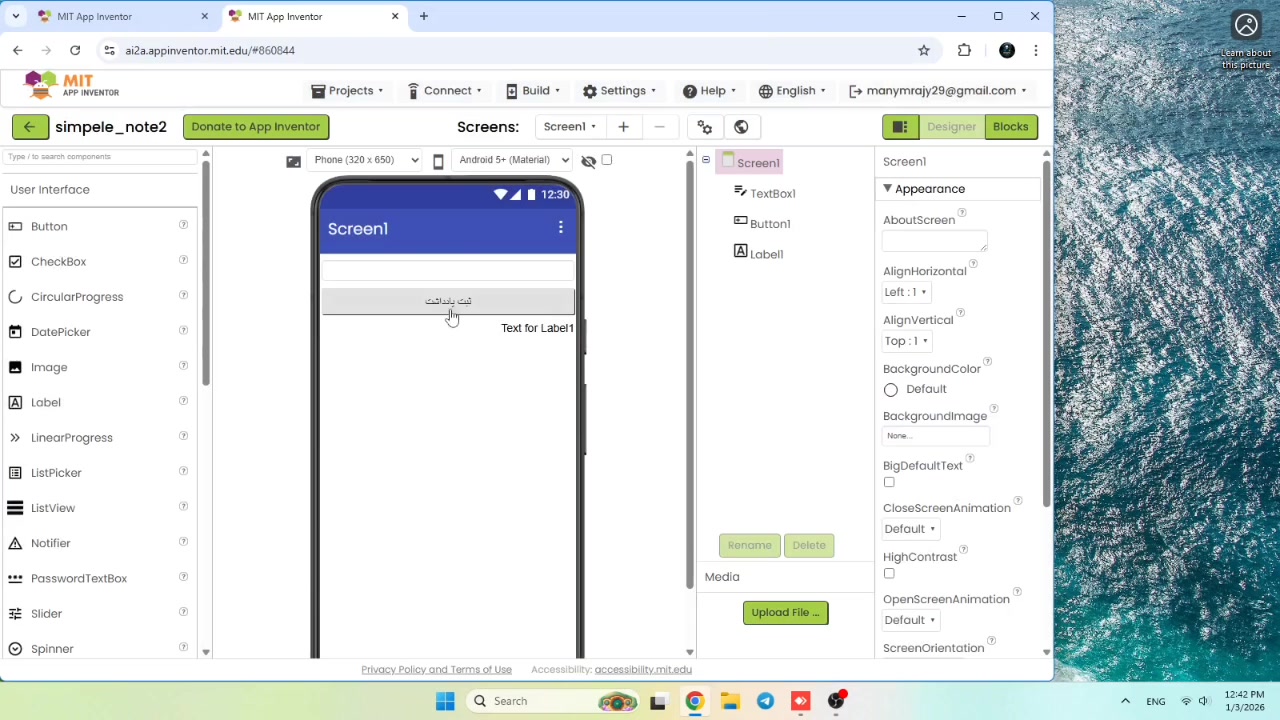The height and width of the screenshot is (720, 1280).
Task: Open the Phone size dropdown
Action: (365, 160)
